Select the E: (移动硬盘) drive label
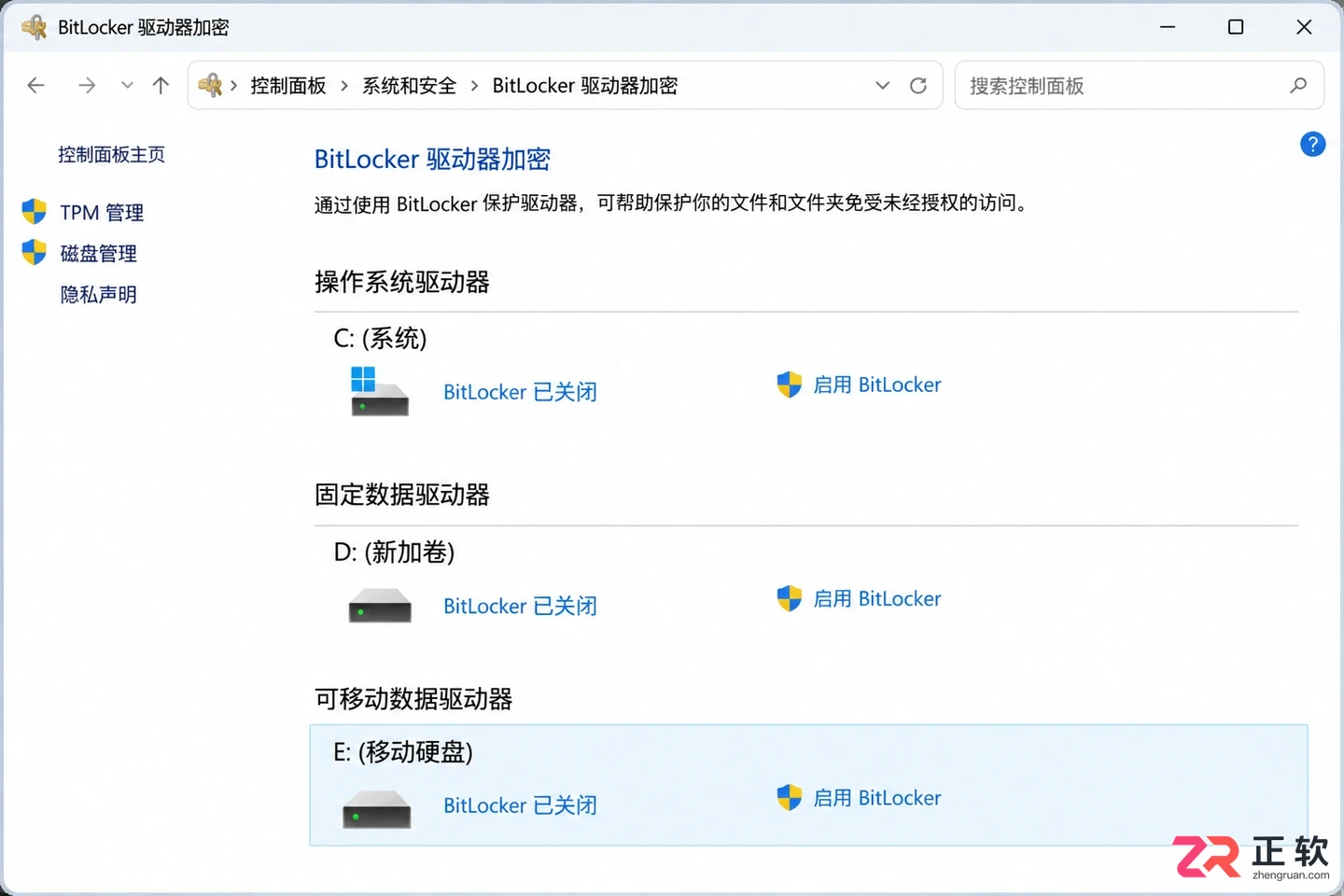The image size is (1344, 896). point(403,751)
